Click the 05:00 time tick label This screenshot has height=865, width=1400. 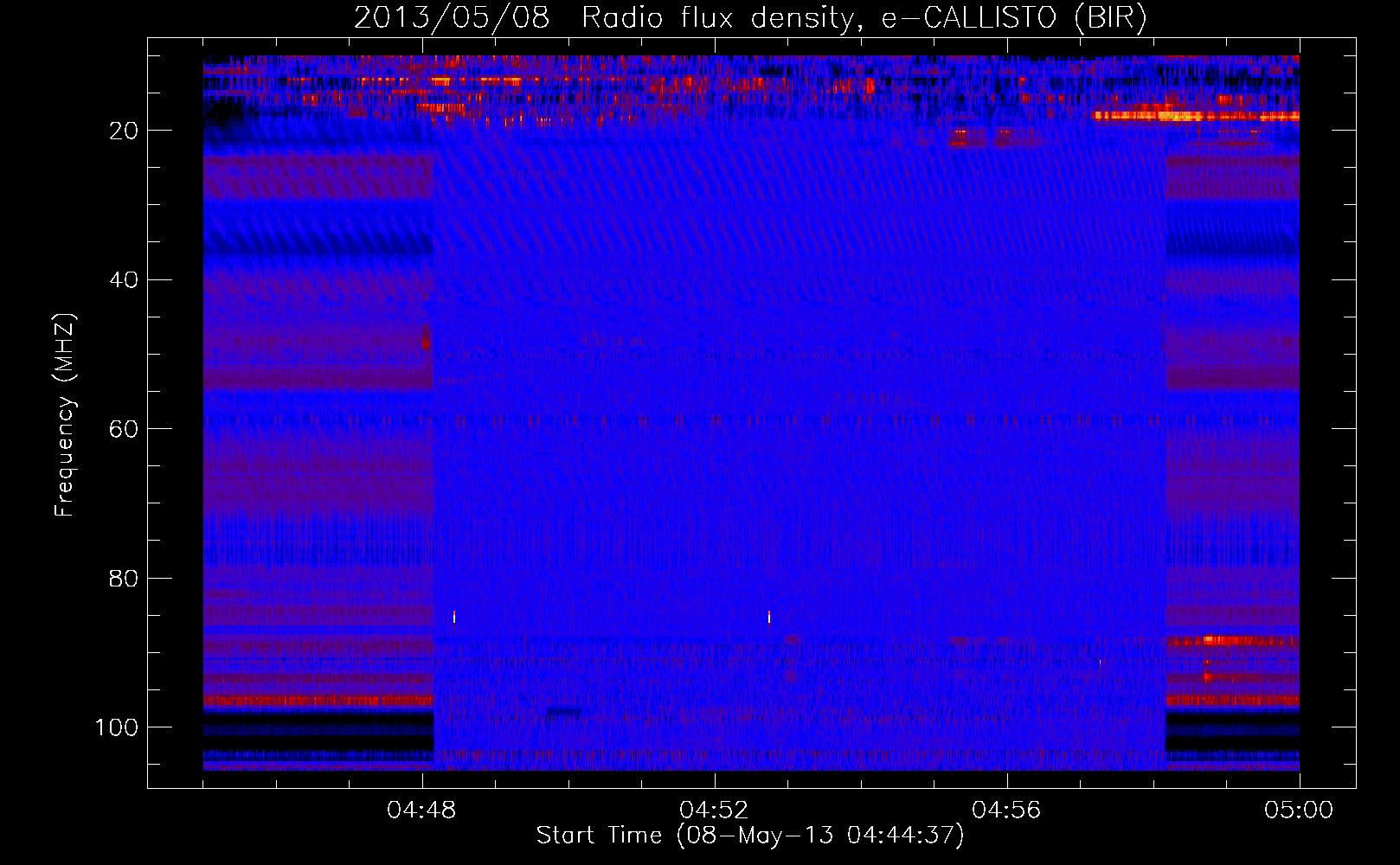pyautogui.click(x=1299, y=811)
